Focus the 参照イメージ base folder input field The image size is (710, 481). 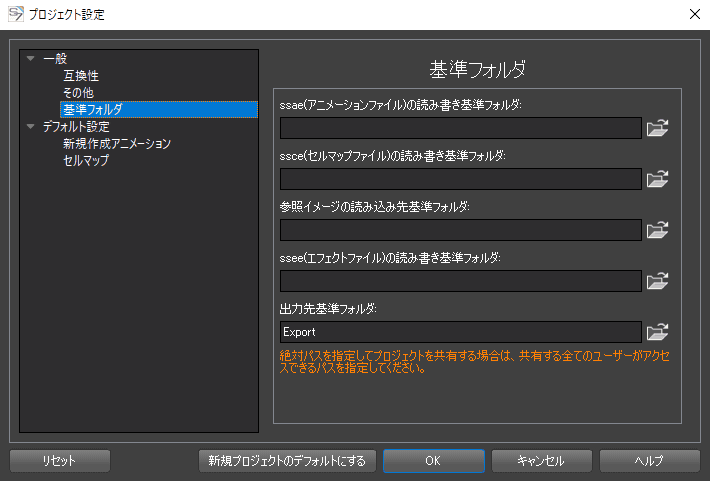(461, 230)
